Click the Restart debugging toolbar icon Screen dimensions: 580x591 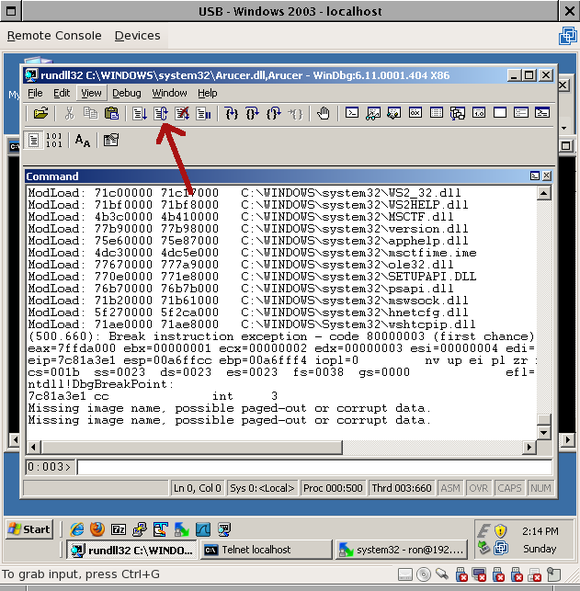pos(161,113)
